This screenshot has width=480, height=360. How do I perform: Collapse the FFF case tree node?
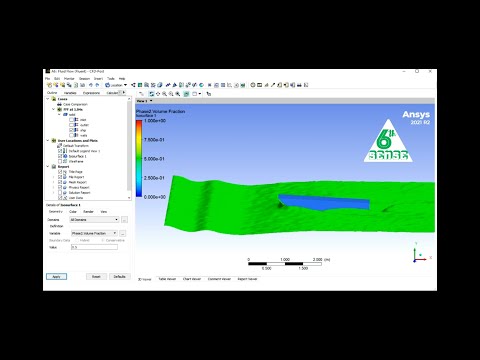click(53, 109)
